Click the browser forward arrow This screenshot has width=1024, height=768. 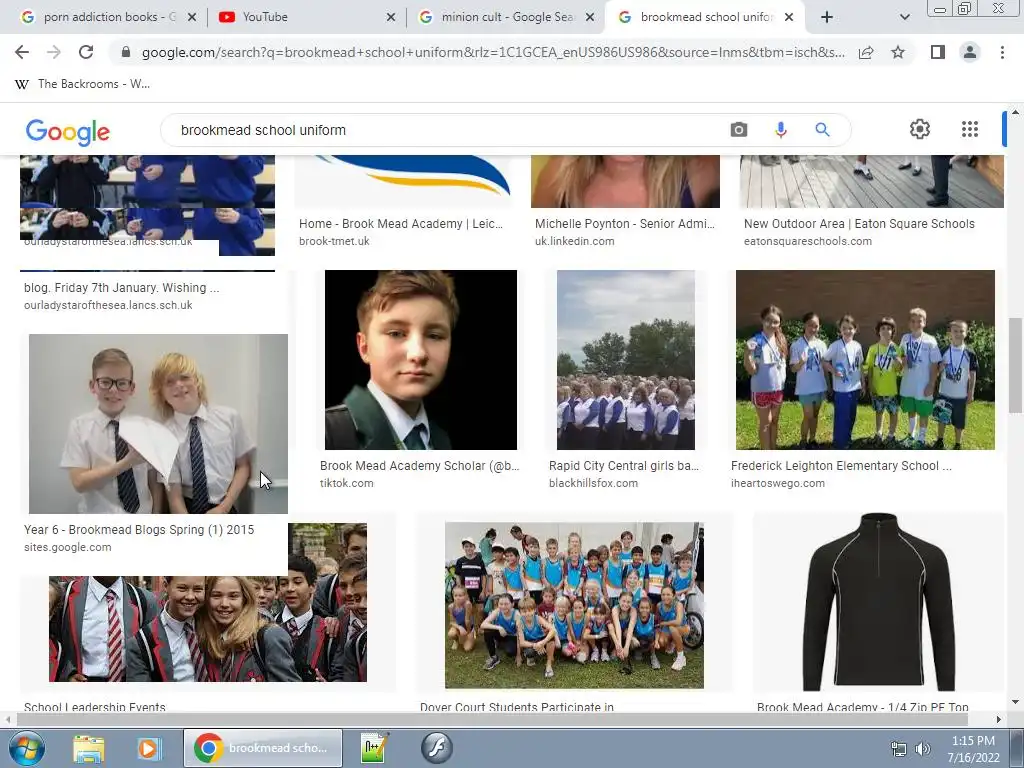tap(54, 52)
